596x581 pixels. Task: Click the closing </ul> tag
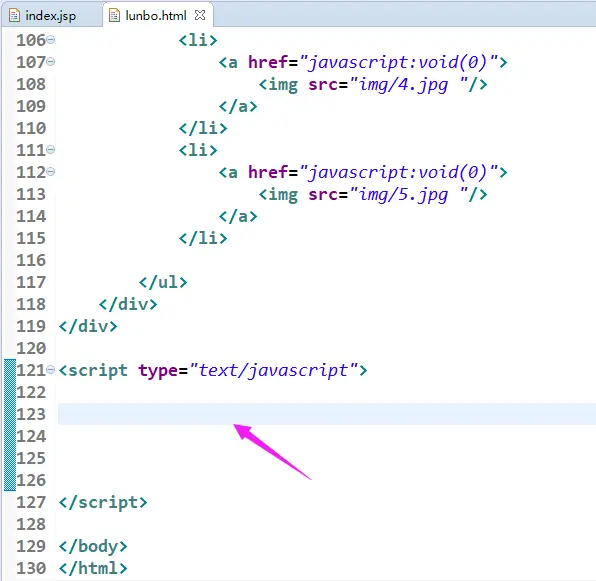[163, 282]
